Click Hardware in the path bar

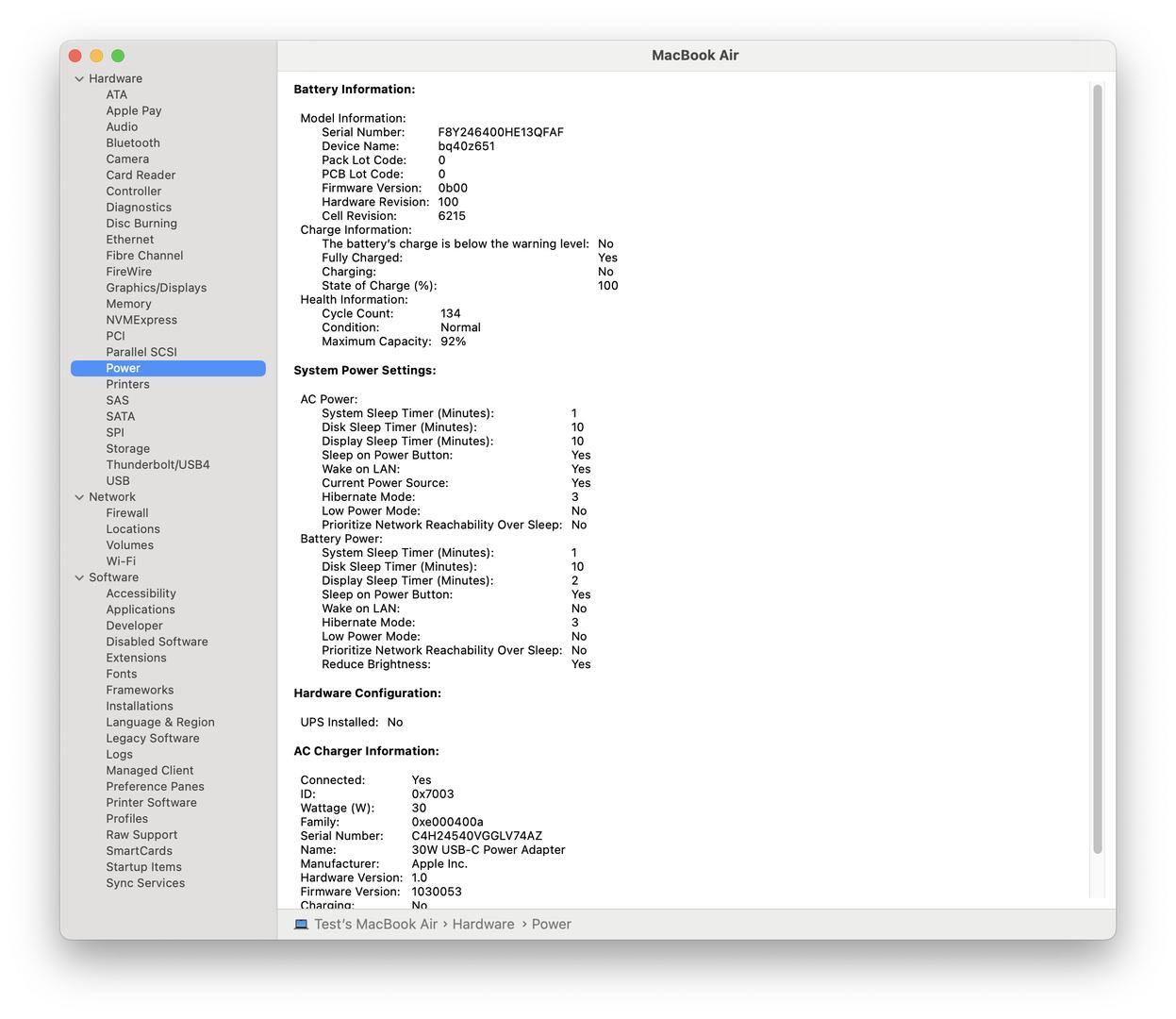(x=483, y=925)
